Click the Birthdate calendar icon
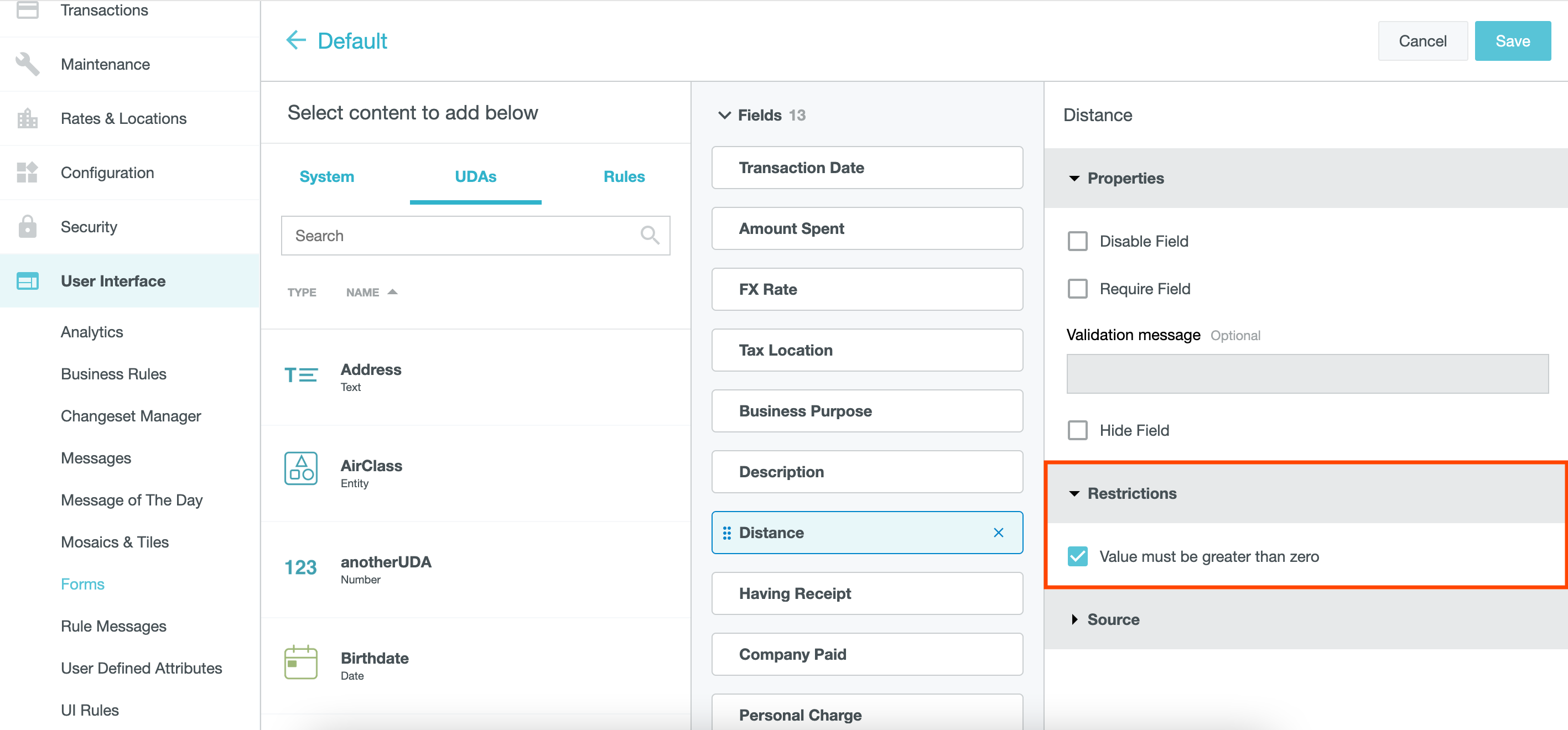Screen dimensions: 1568x730 click(300, 662)
